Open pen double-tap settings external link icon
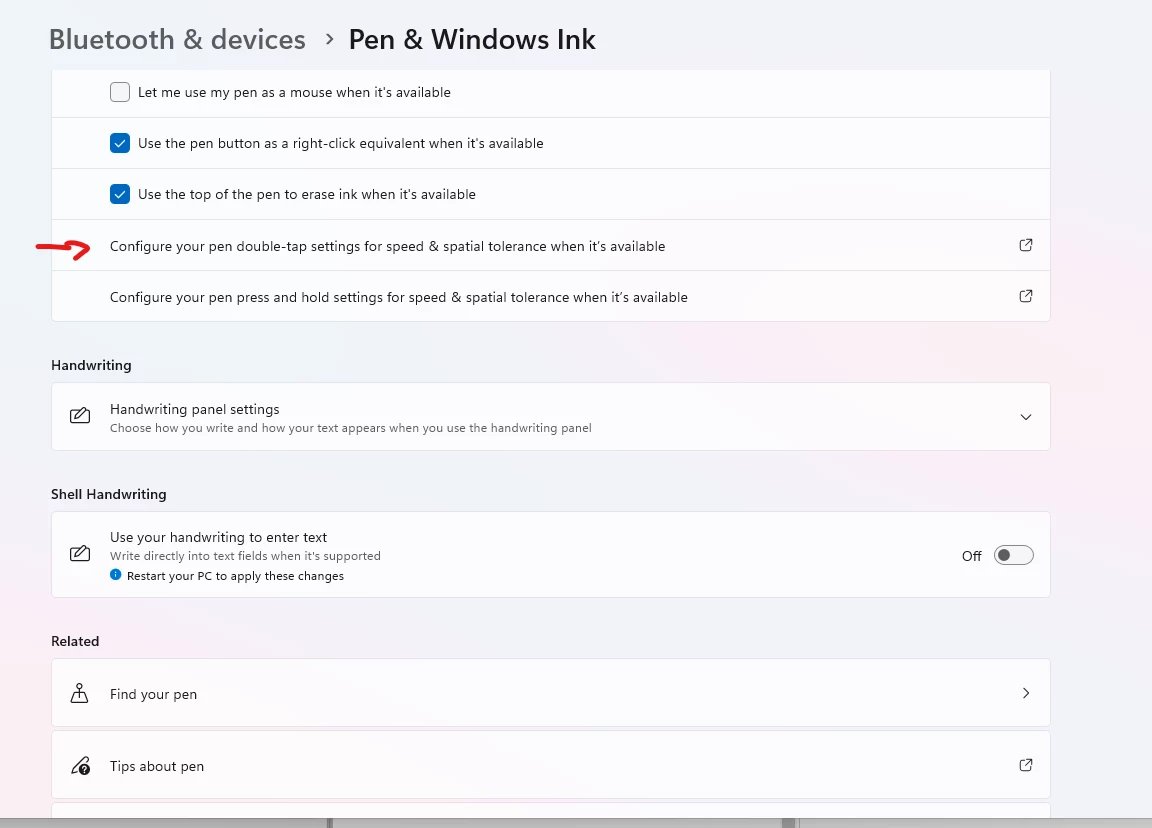The height and width of the screenshot is (828, 1152). click(1026, 245)
